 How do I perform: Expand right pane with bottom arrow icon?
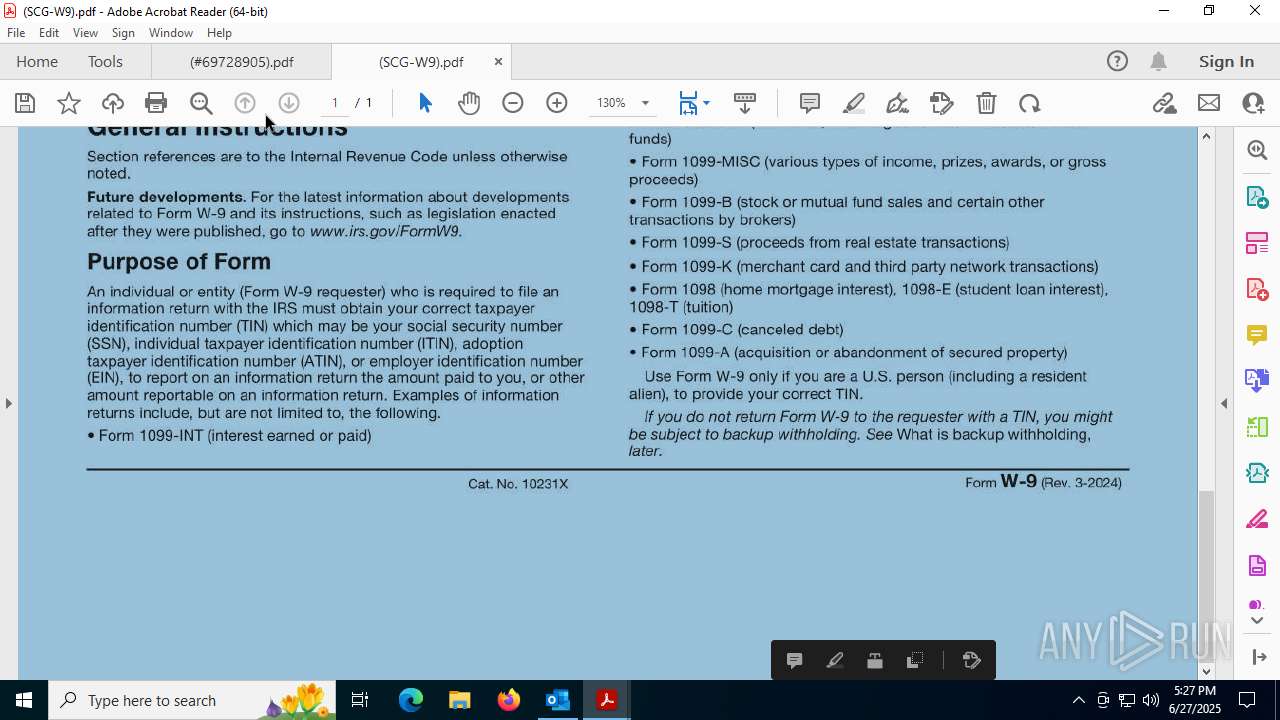tap(1259, 657)
